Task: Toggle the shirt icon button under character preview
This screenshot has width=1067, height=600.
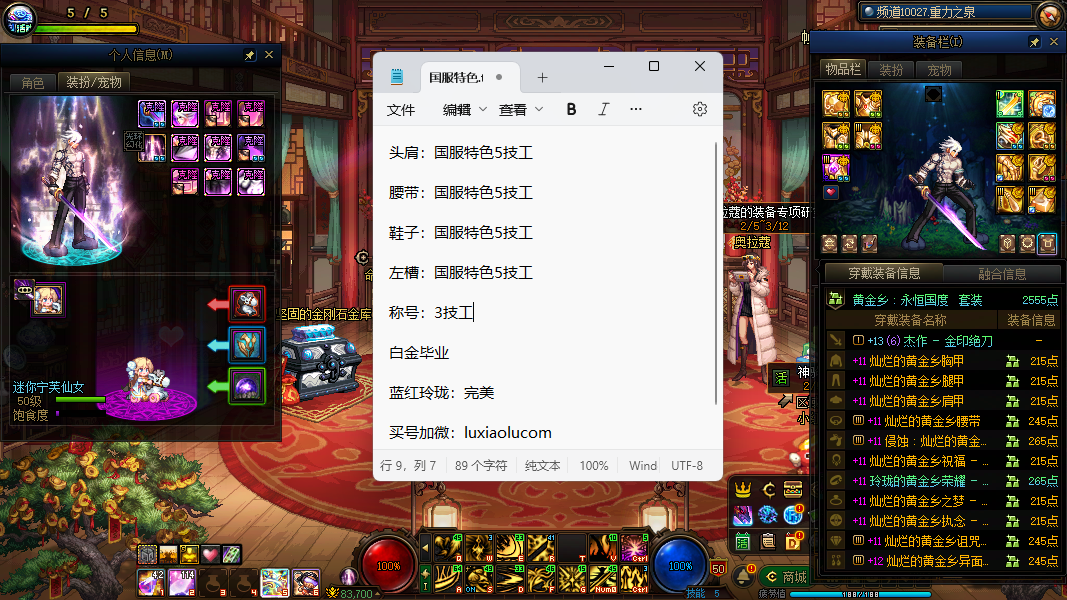Action: 1047,243
